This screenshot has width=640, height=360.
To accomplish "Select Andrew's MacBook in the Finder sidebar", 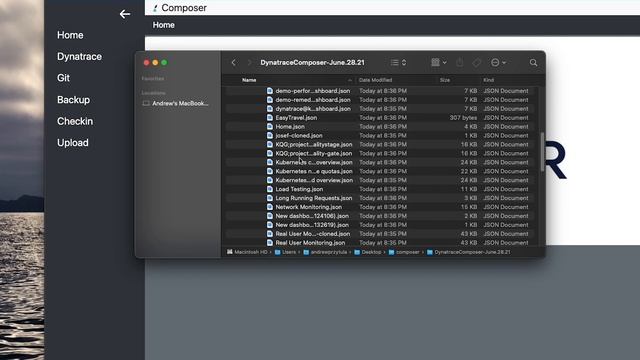I will click(x=176, y=103).
